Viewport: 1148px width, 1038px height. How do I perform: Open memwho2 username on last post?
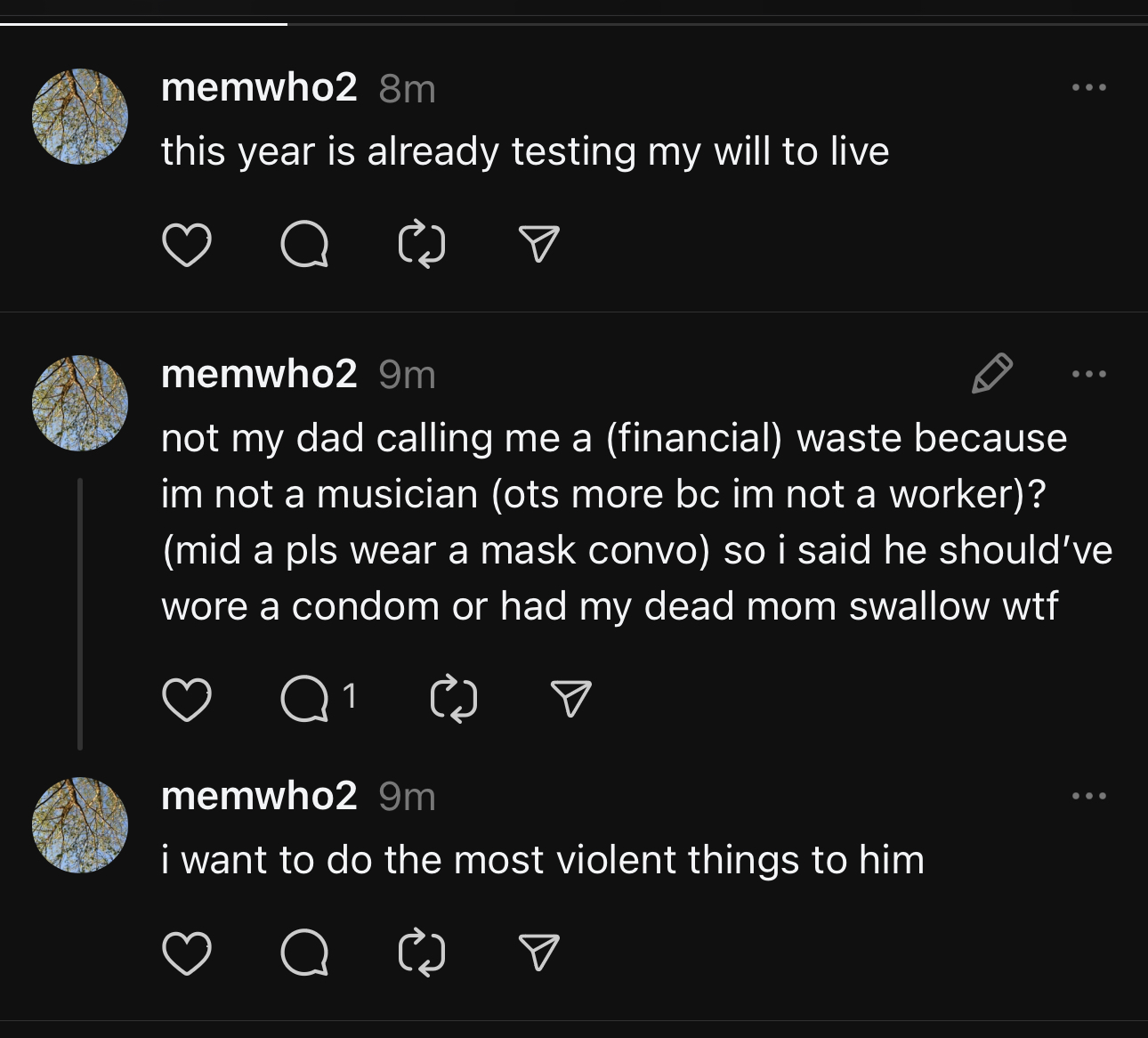259,795
